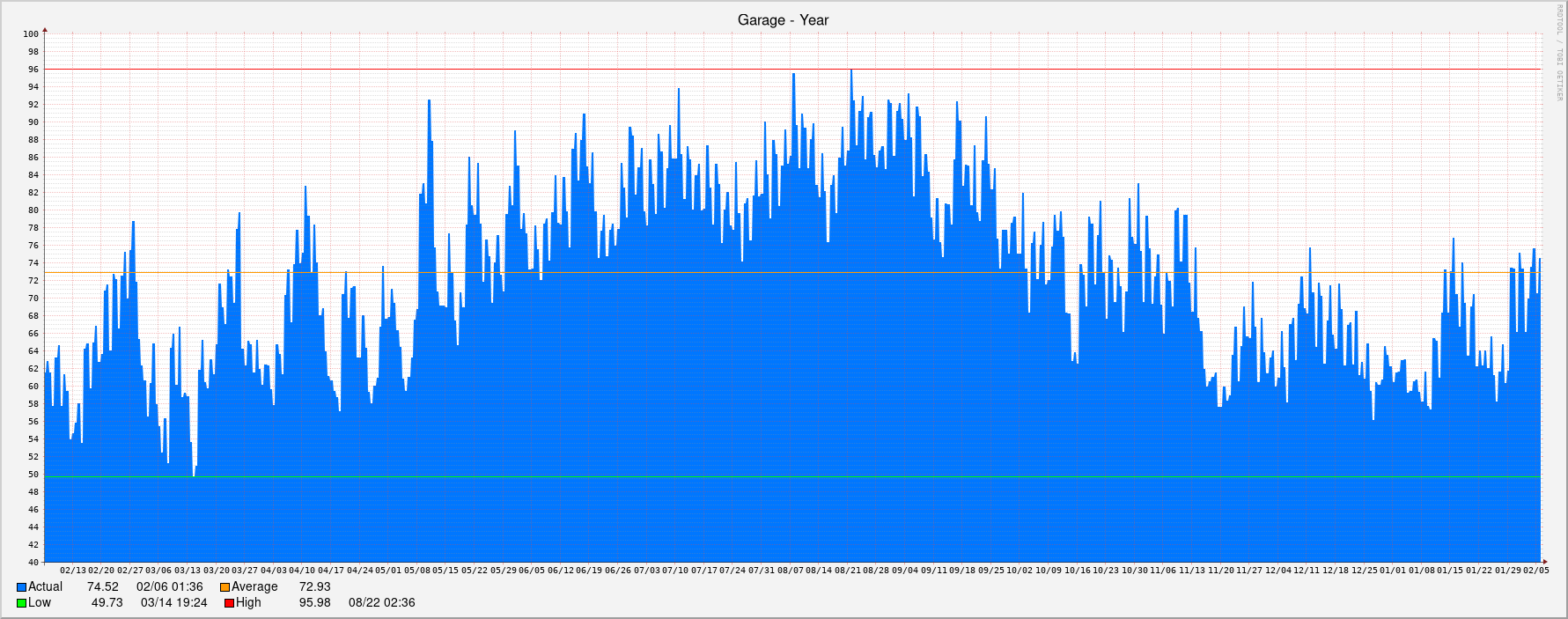Select the Actual value 74.52
1568x619 pixels.
[x=102, y=587]
